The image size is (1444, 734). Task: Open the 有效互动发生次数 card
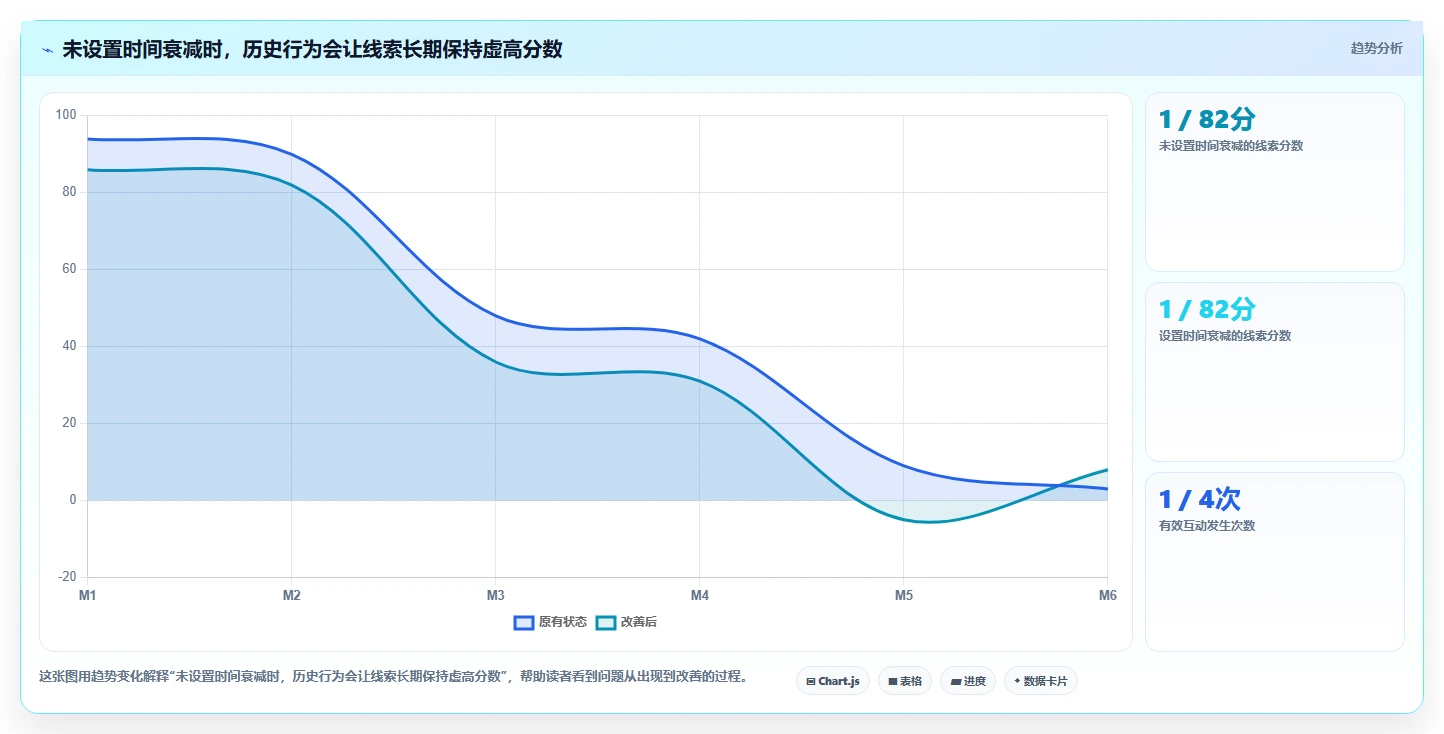[1274, 562]
